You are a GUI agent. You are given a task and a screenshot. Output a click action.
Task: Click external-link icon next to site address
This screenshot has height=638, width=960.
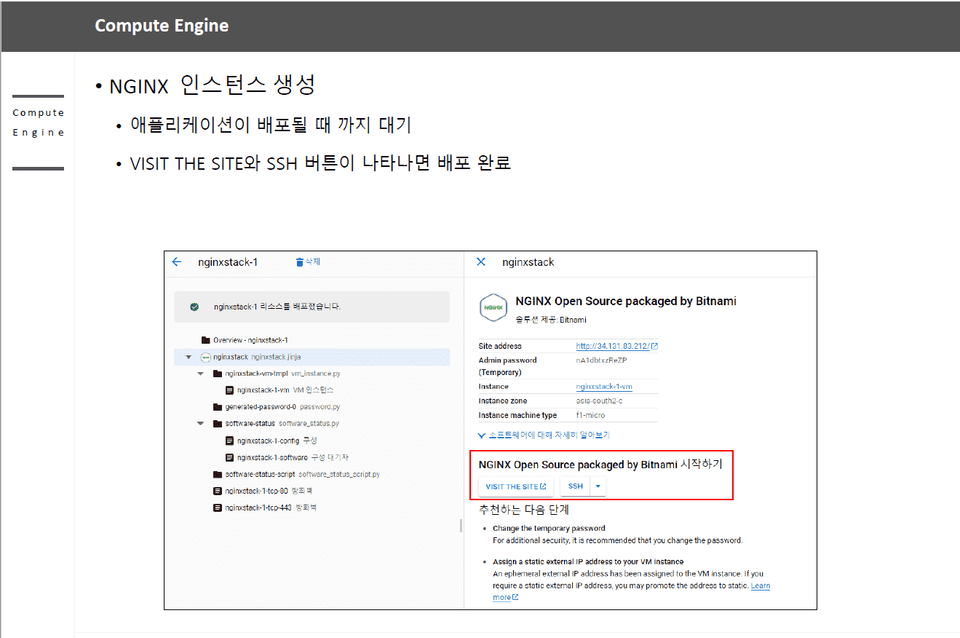(654, 346)
